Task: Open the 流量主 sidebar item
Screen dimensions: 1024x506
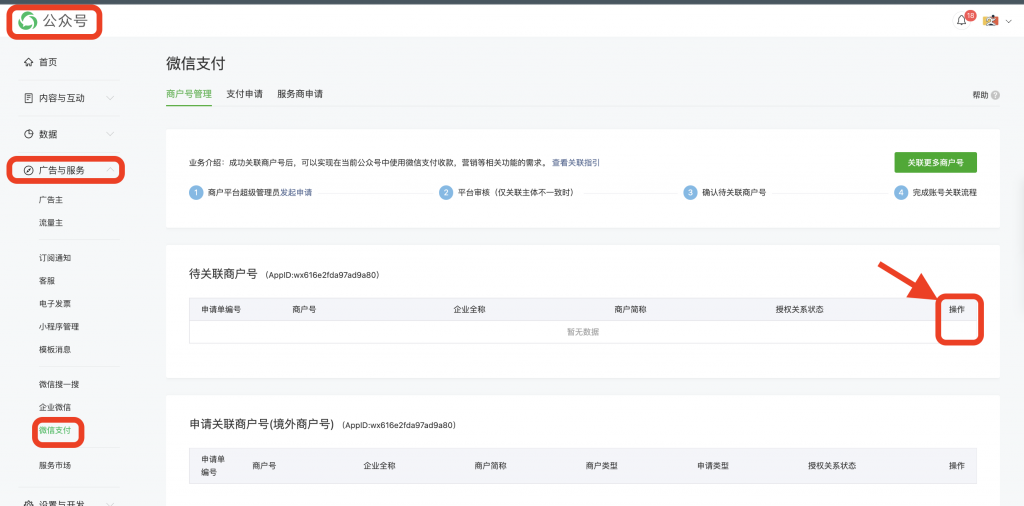Action: (51, 223)
